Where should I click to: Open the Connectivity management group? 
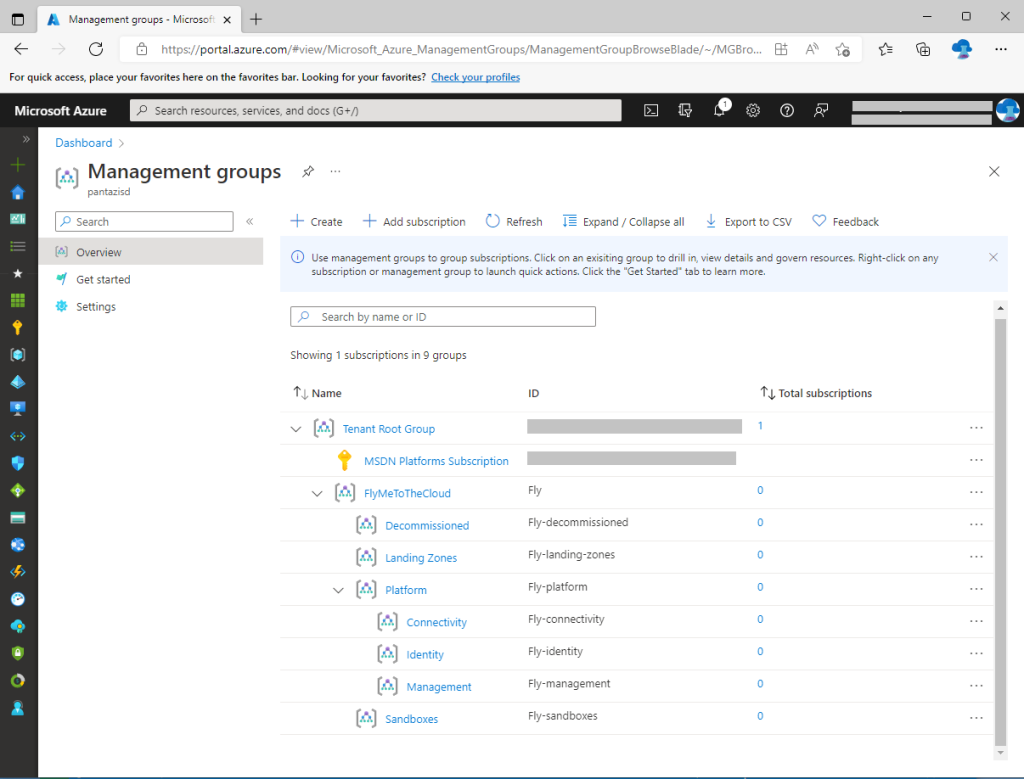tap(436, 622)
